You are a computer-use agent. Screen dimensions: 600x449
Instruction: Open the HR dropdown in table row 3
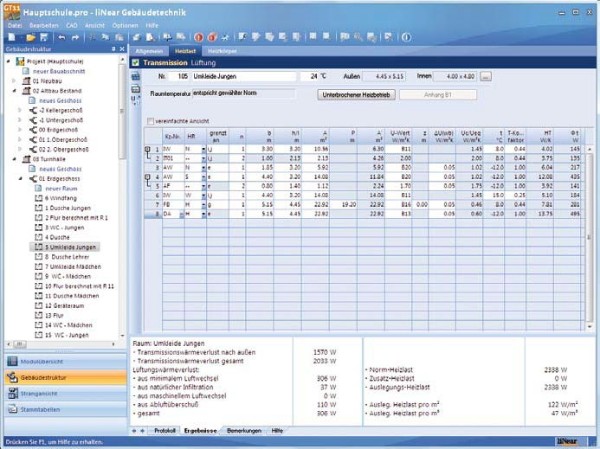pyautogui.click(x=203, y=168)
